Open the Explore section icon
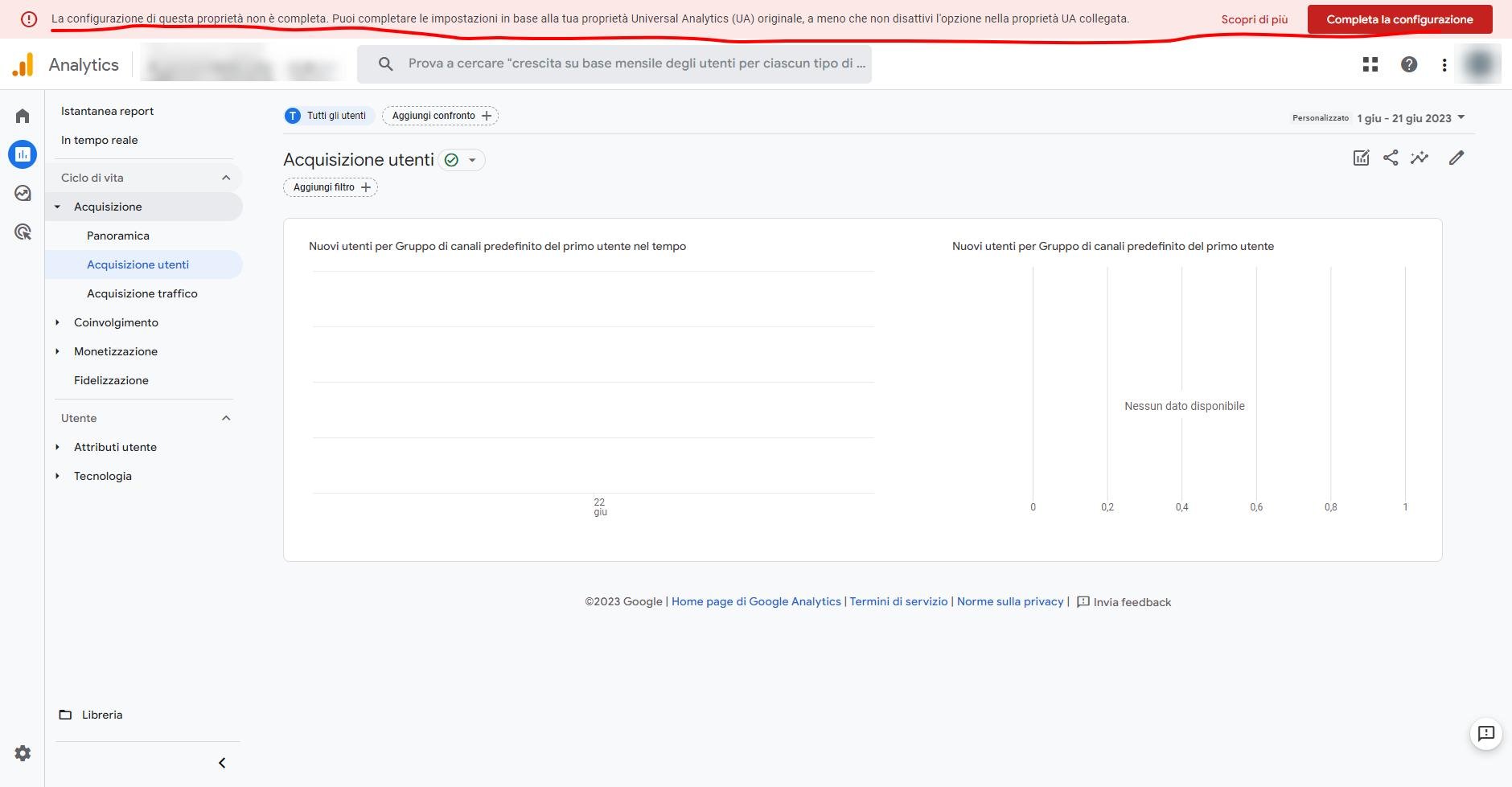The image size is (1512, 787). click(22, 193)
